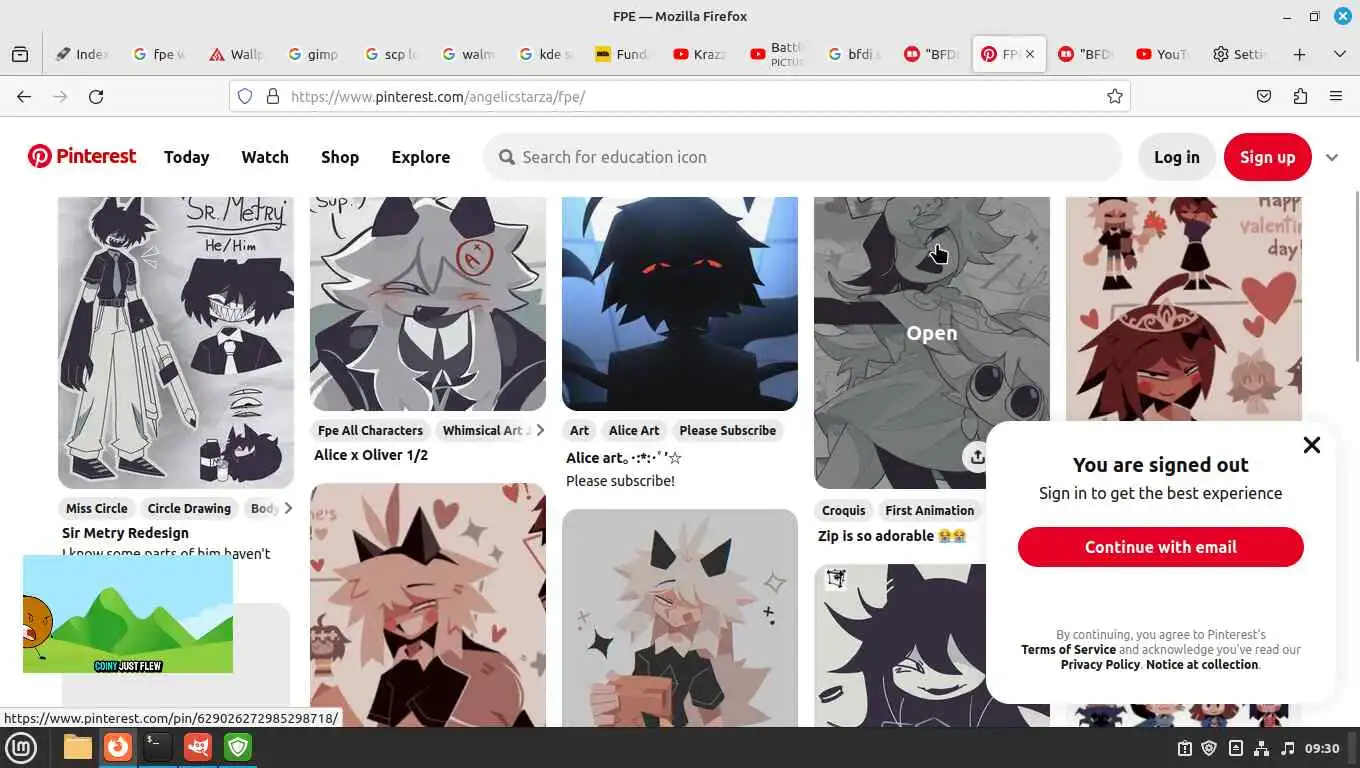Image resolution: width=1360 pixels, height=768 pixels.
Task: Open the Firefox hamburger menu
Action: [x=1336, y=96]
